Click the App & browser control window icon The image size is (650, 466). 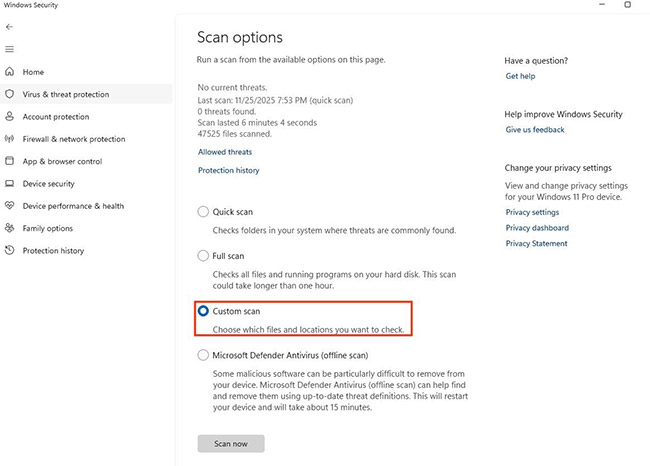point(9,161)
